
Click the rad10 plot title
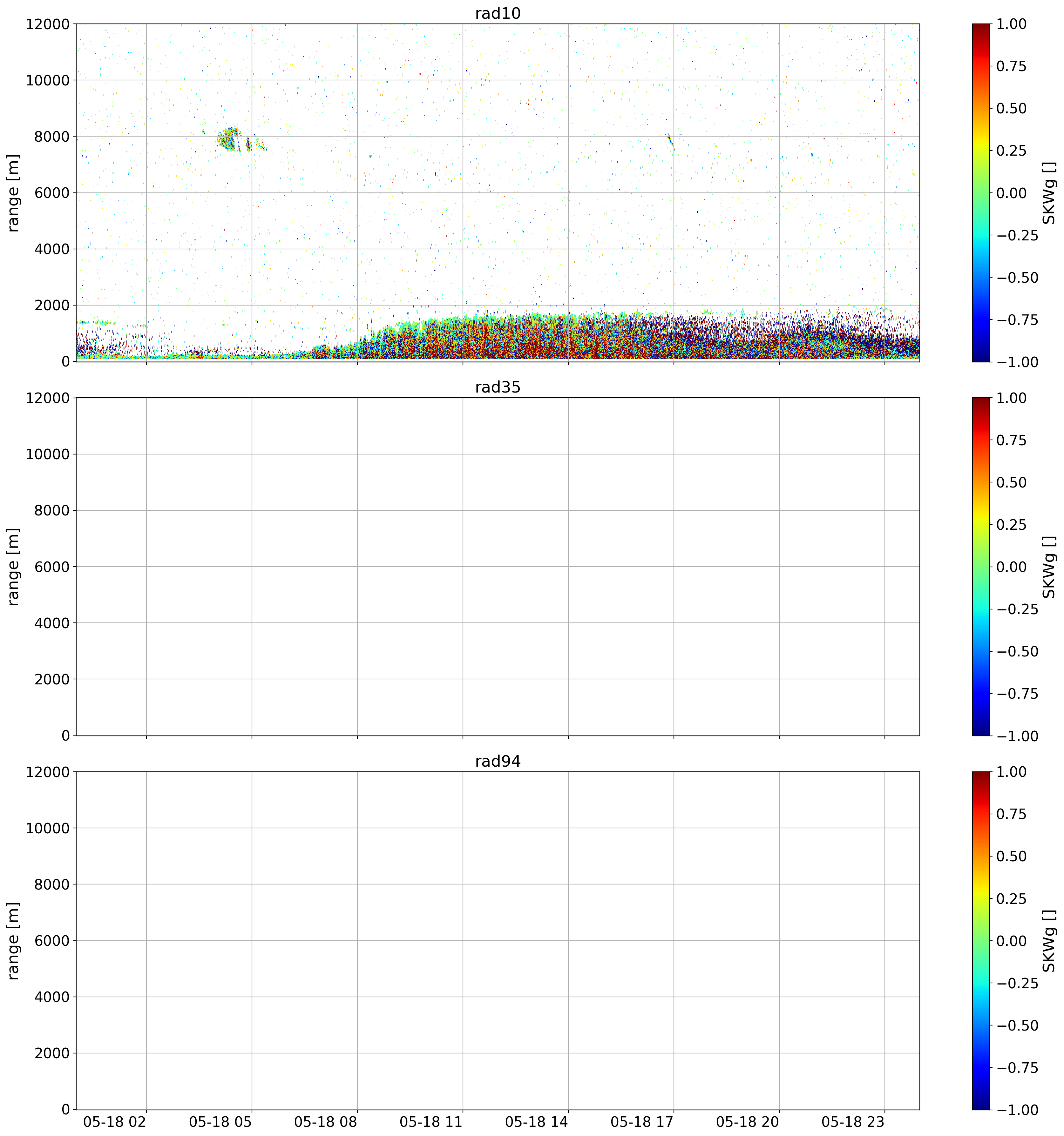pyautogui.click(x=498, y=13)
